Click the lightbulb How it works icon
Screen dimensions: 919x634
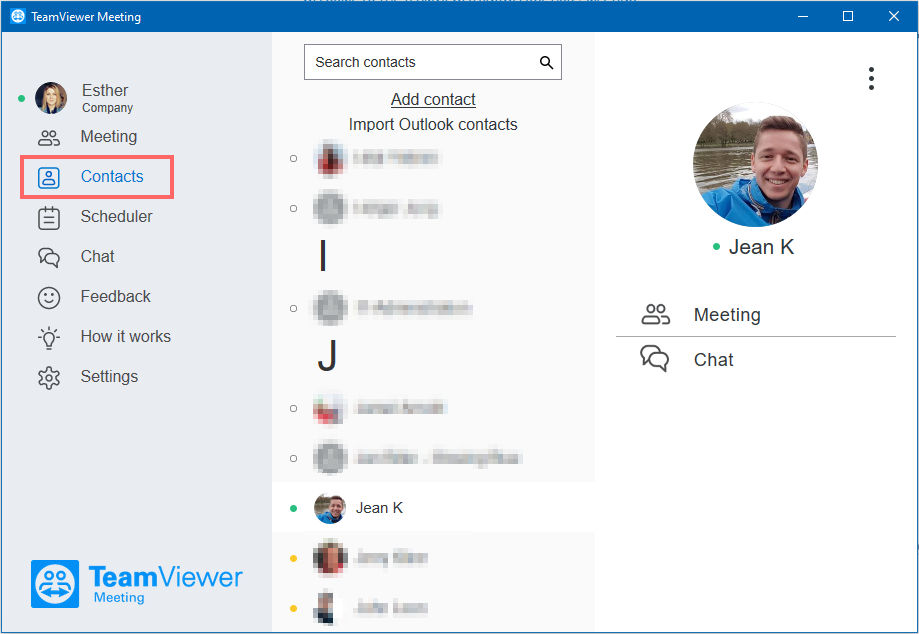coord(49,338)
